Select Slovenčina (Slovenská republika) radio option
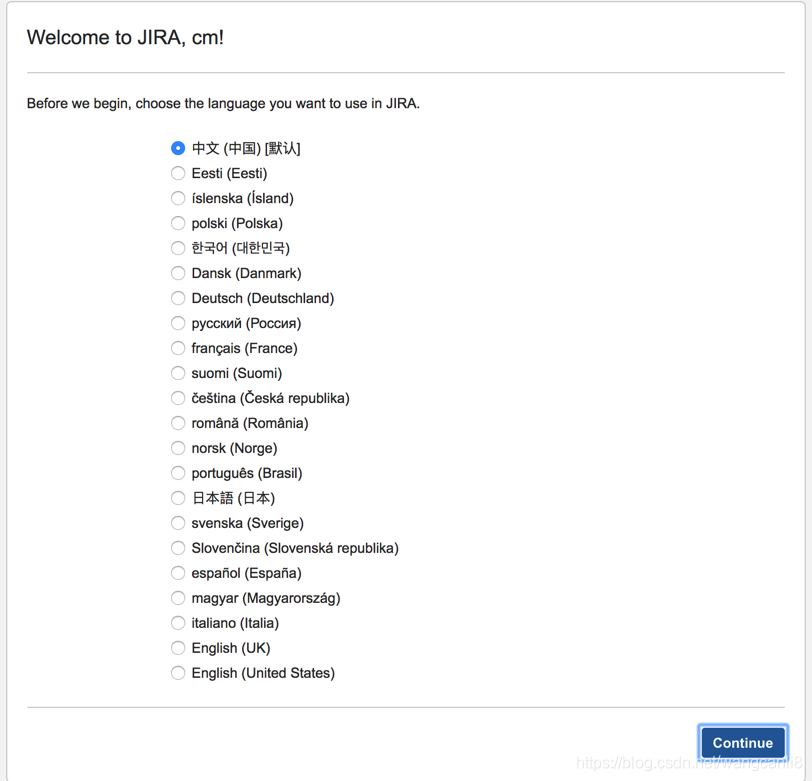The width and height of the screenshot is (812, 781). (x=178, y=548)
